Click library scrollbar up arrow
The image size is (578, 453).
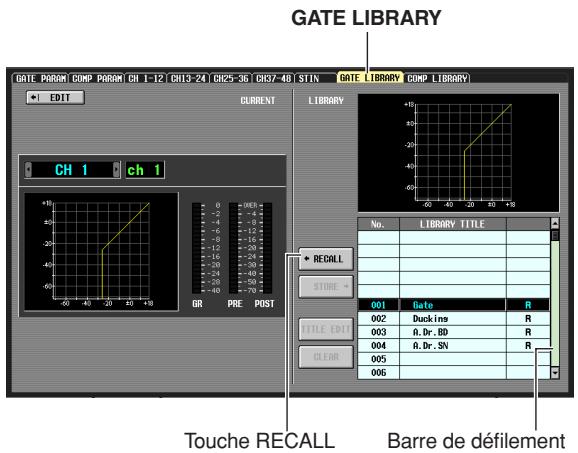coord(554,223)
